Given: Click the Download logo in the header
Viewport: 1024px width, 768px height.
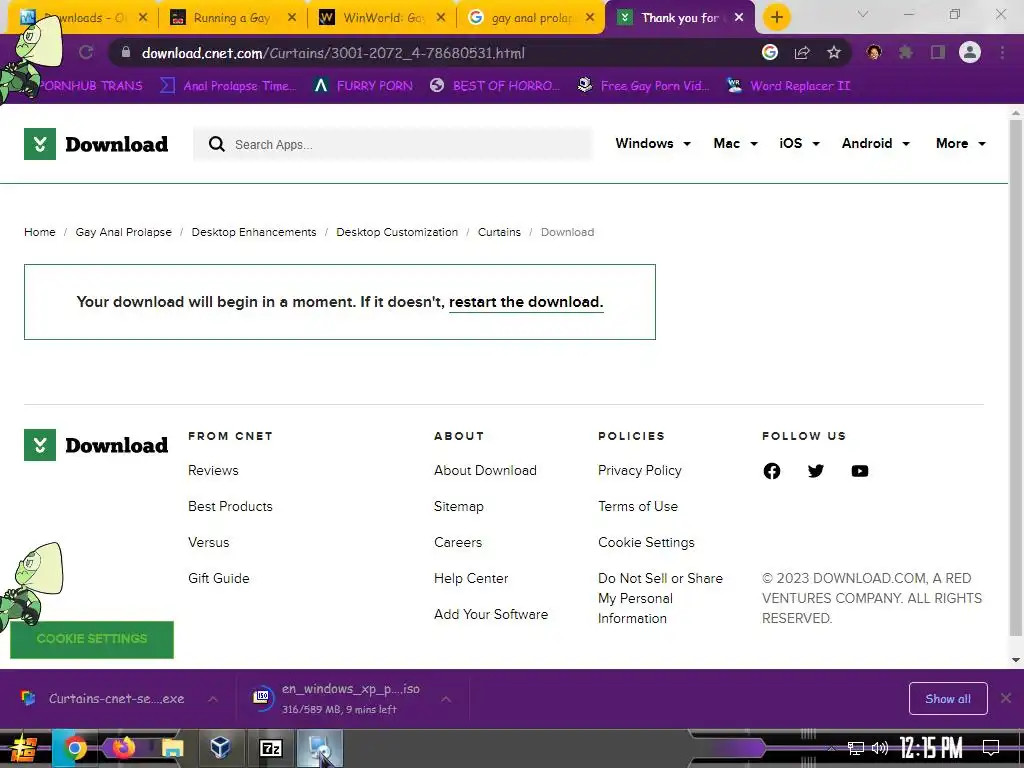Looking at the screenshot, I should pos(96,144).
